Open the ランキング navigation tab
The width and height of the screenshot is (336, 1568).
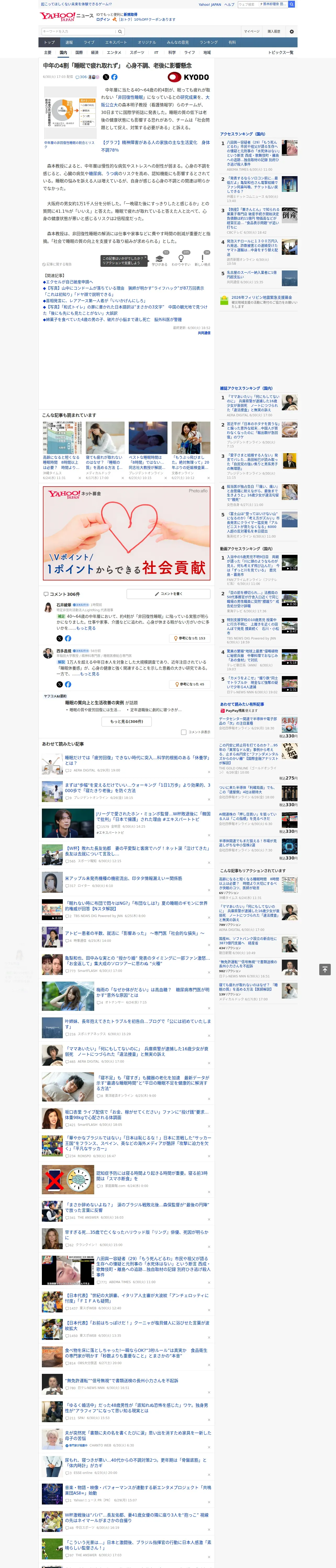209,43
